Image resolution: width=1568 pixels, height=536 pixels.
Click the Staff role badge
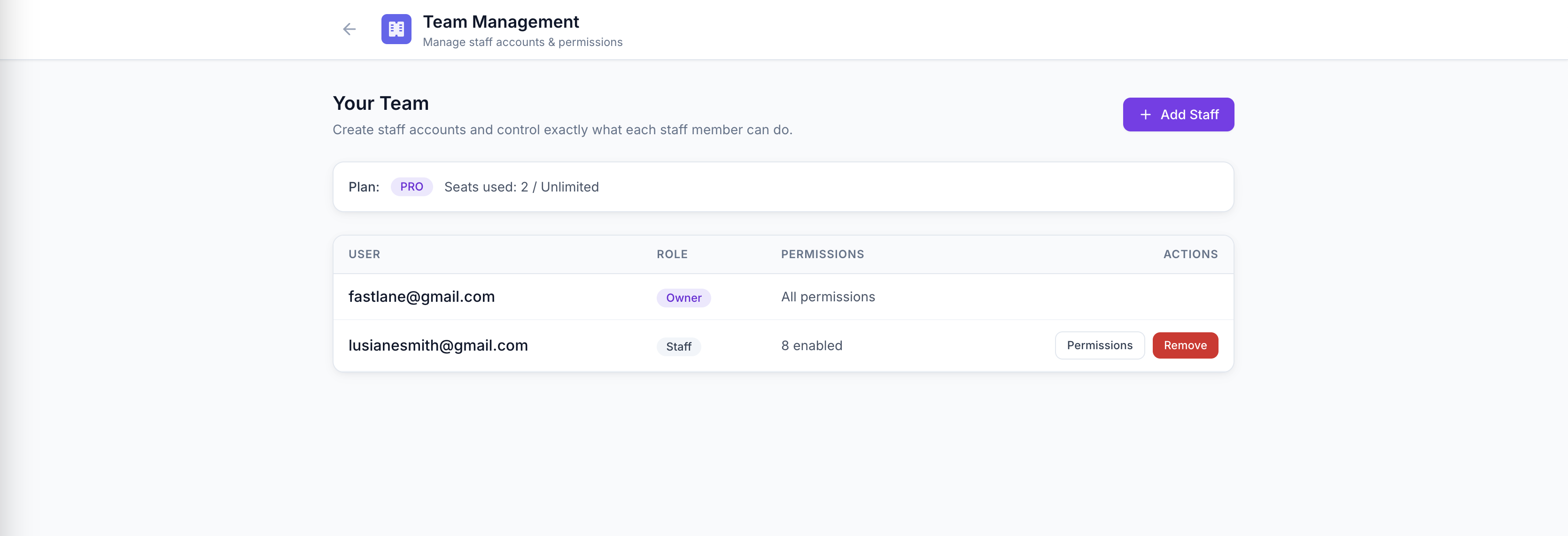[678, 346]
